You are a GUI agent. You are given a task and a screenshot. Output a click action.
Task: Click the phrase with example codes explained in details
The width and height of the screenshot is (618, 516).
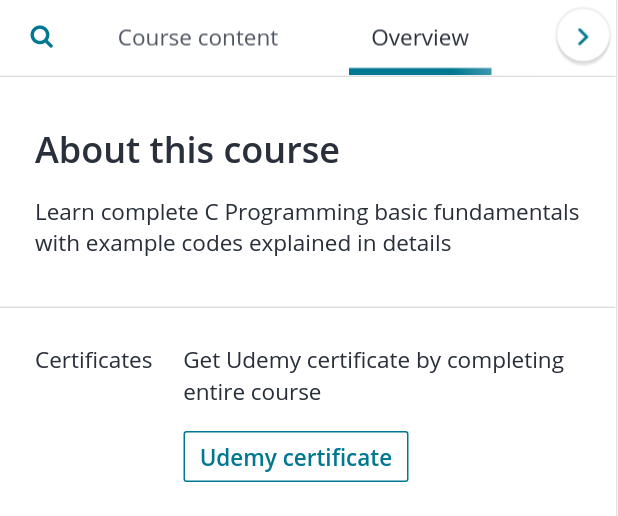pos(243,244)
